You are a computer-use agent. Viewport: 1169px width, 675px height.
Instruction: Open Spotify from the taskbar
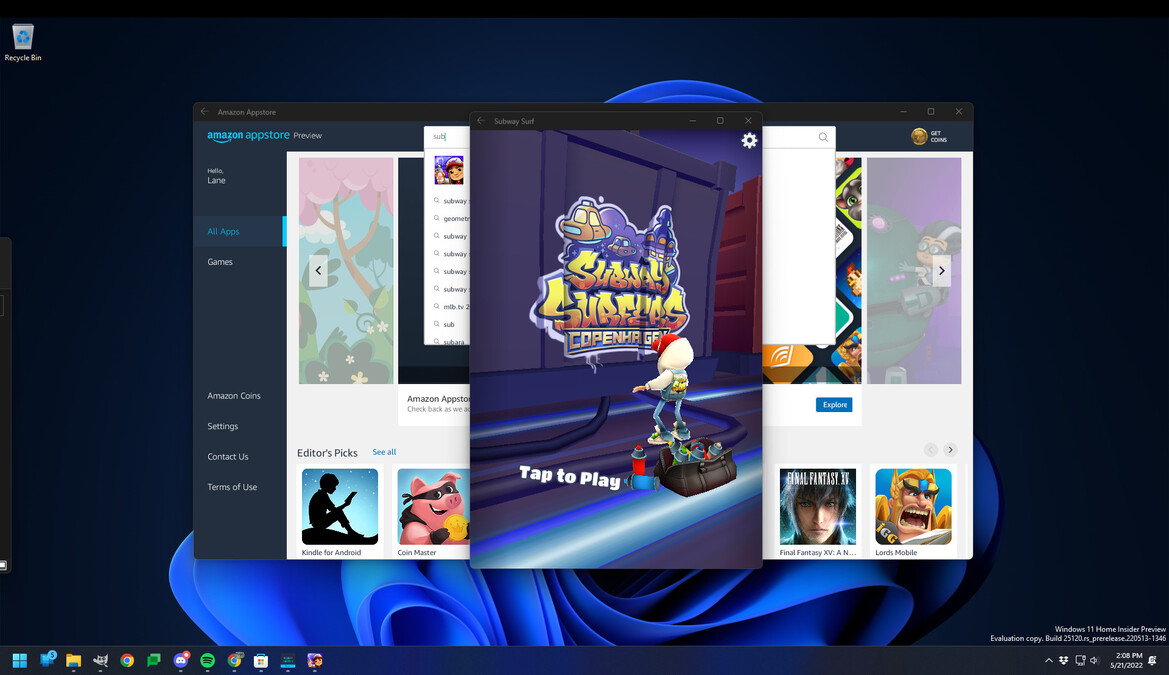point(207,660)
